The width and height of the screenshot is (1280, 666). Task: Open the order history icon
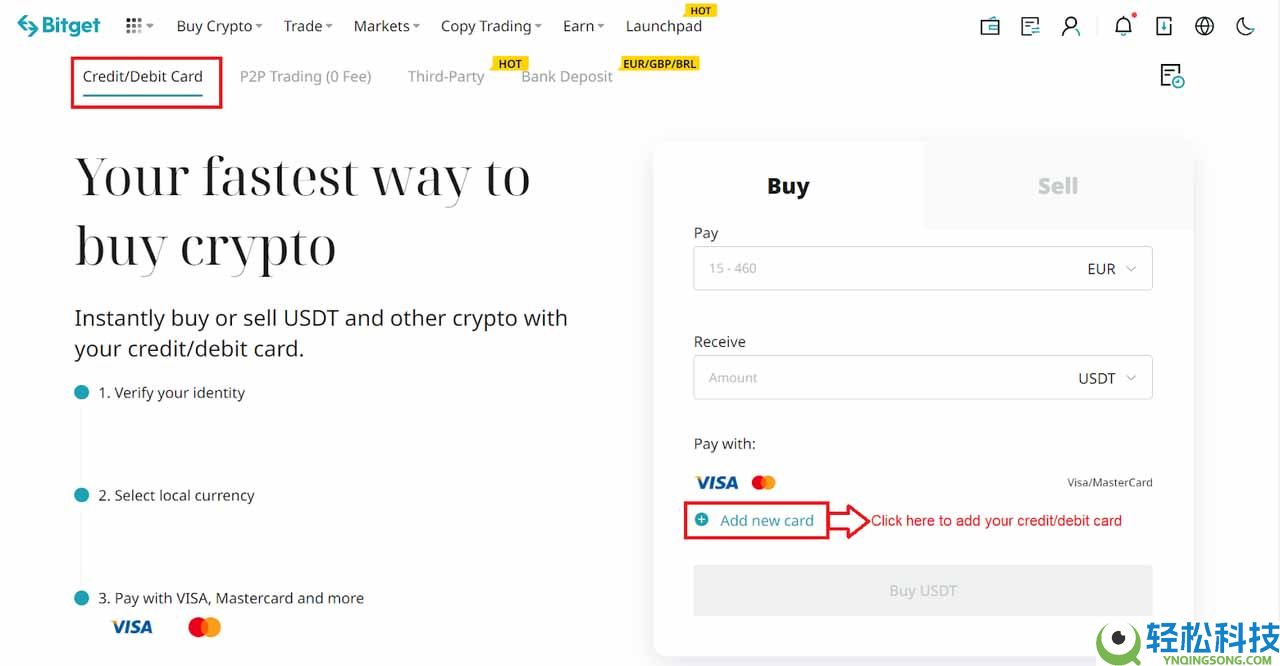1172,76
